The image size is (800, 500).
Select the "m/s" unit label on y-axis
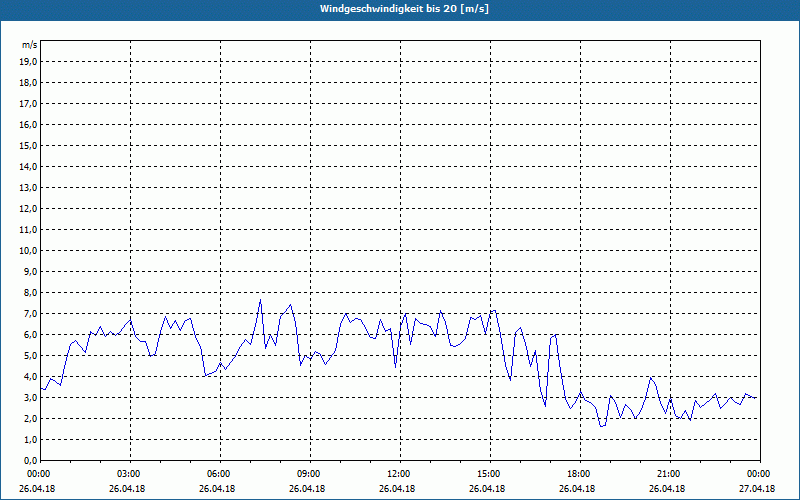[29, 45]
